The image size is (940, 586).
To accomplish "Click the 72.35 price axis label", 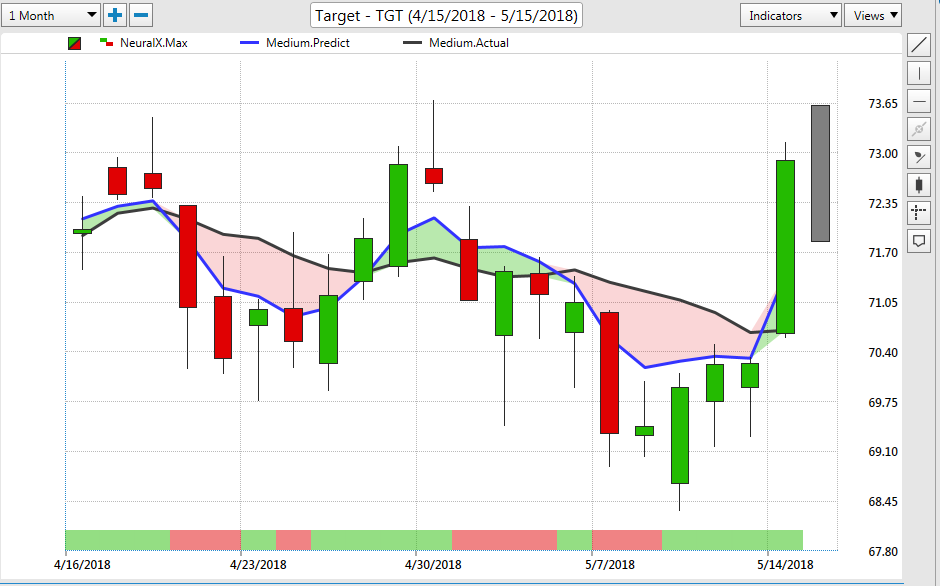I will 883,203.
